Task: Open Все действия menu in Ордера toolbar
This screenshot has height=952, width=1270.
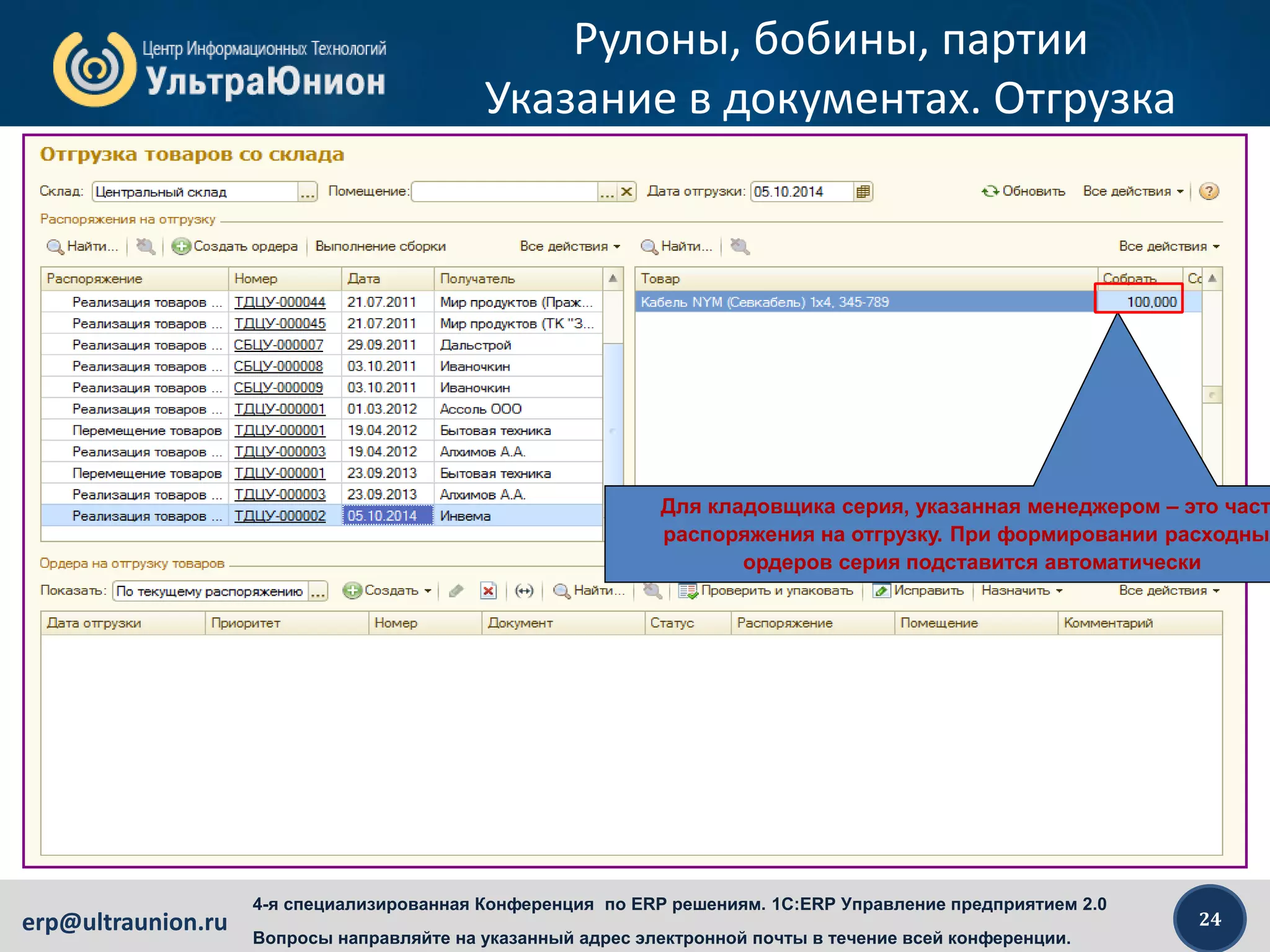Action: click(x=1169, y=591)
